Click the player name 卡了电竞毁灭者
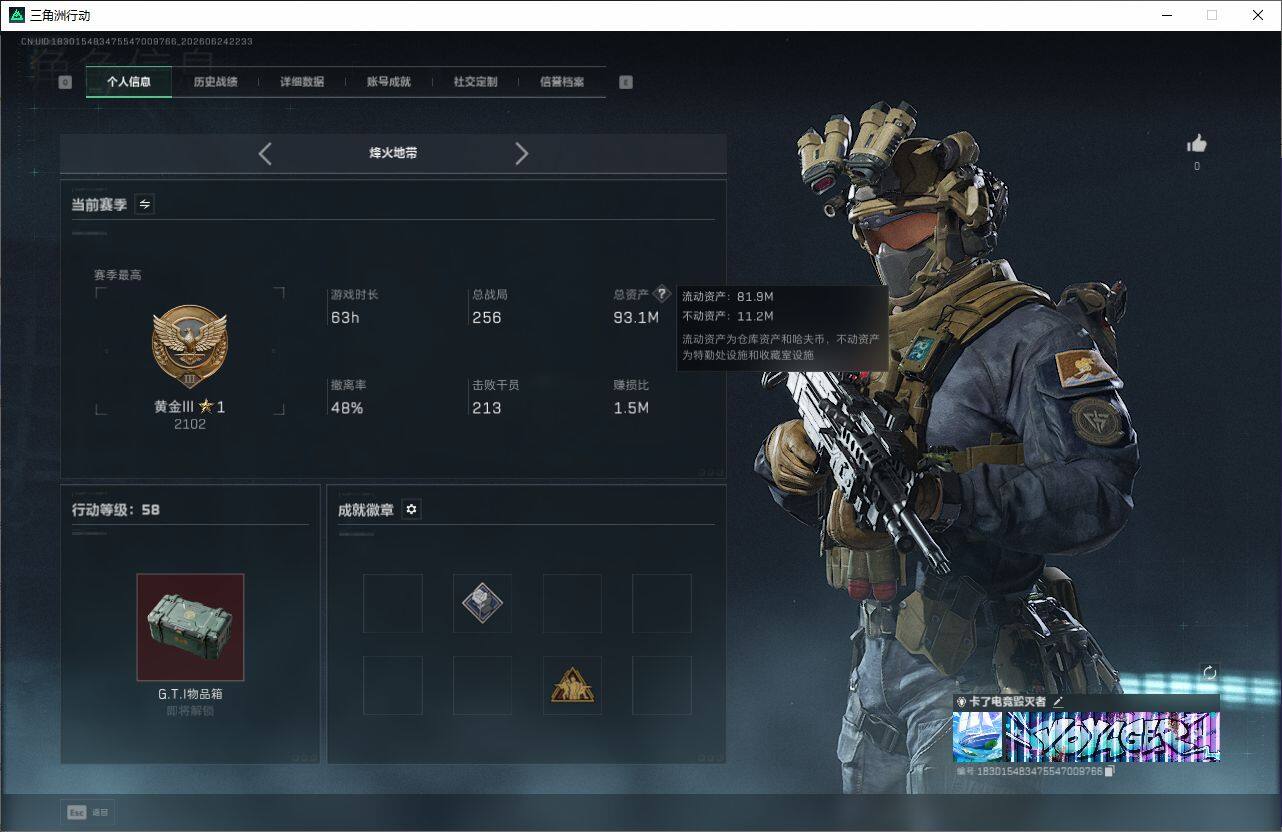Image resolution: width=1282 pixels, height=832 pixels. click(x=1007, y=702)
